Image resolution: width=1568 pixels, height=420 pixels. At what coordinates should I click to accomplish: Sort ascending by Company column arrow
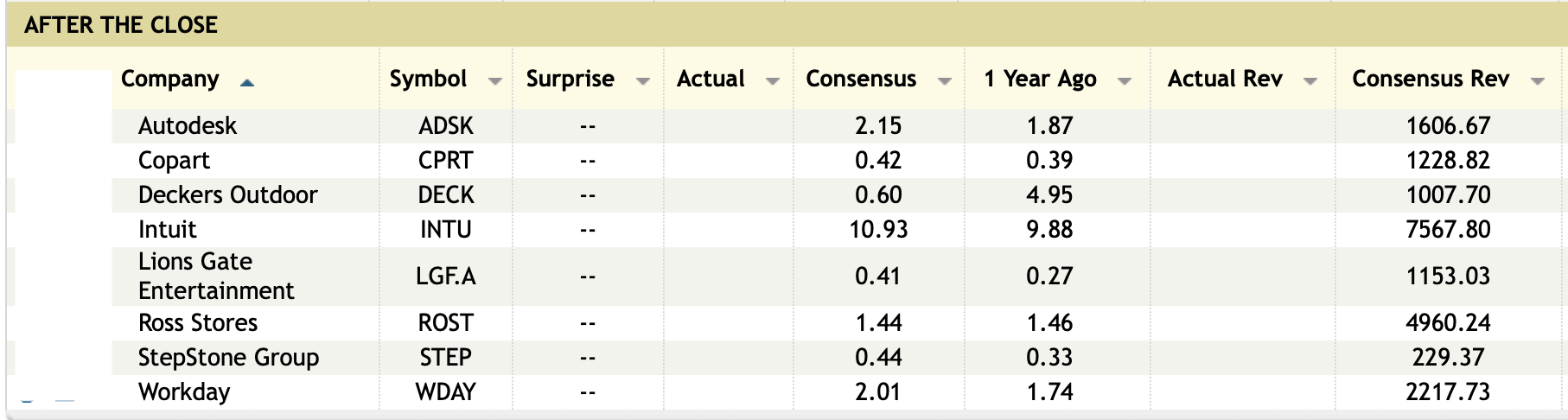coord(247,83)
